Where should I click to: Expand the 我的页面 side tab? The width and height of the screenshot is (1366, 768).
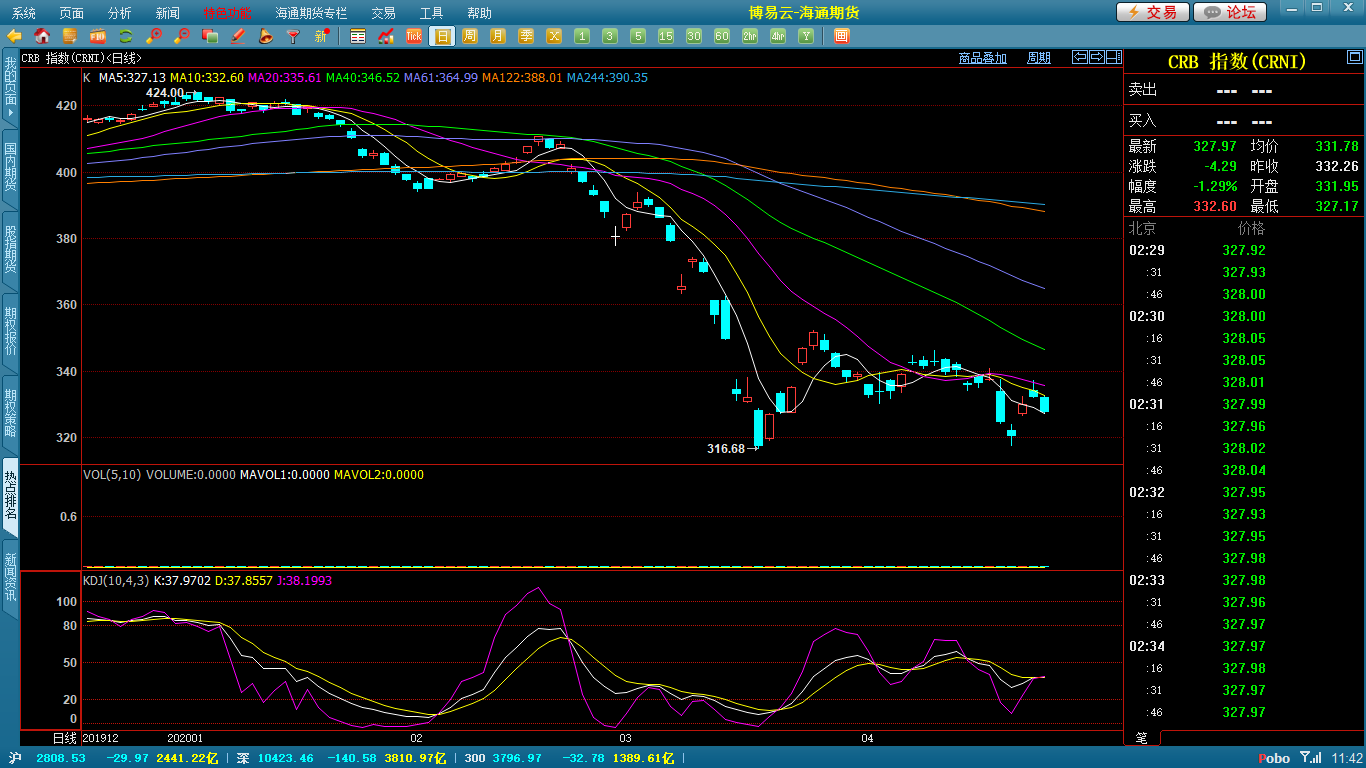[x=10, y=88]
